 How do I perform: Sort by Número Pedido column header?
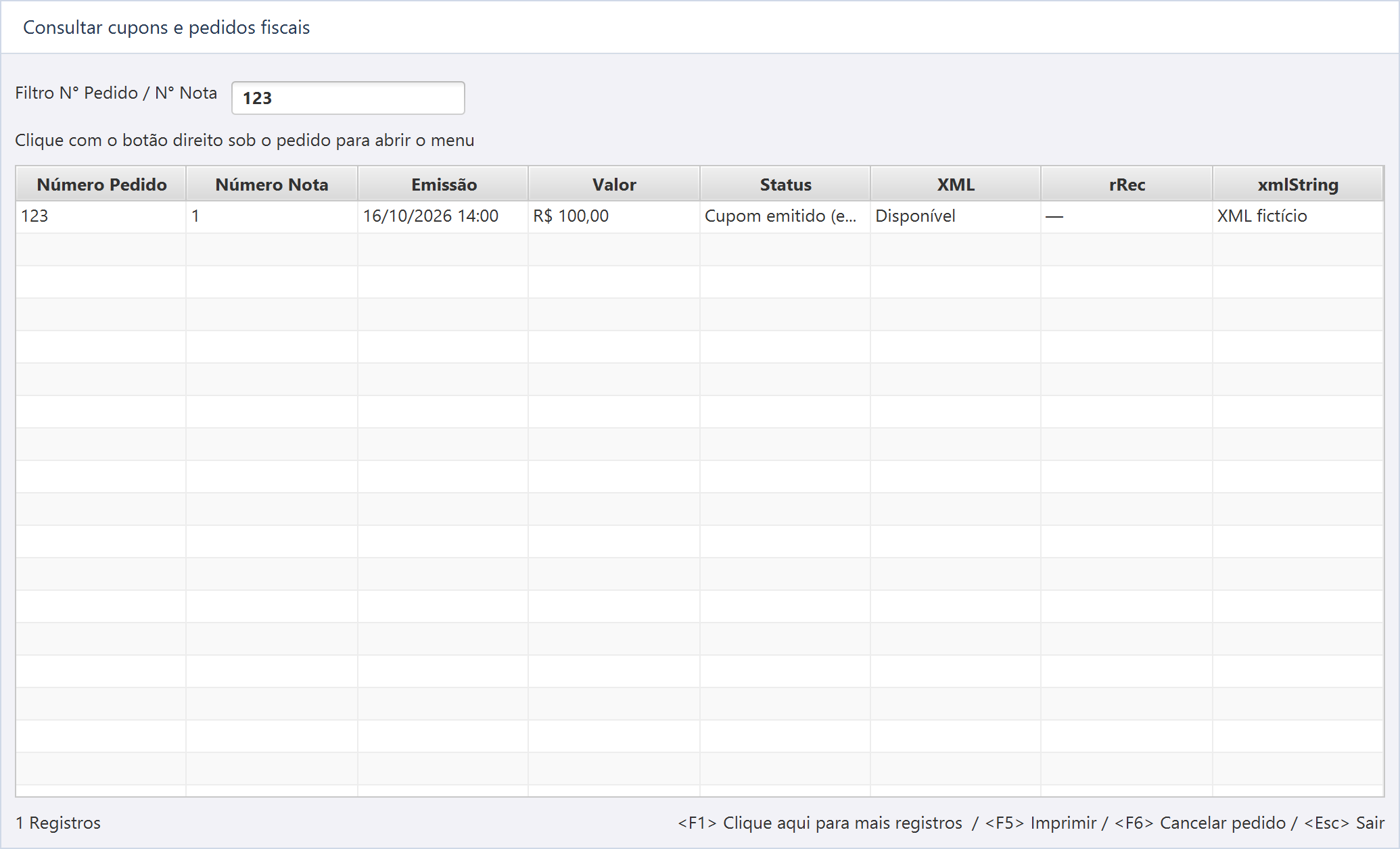click(x=101, y=184)
